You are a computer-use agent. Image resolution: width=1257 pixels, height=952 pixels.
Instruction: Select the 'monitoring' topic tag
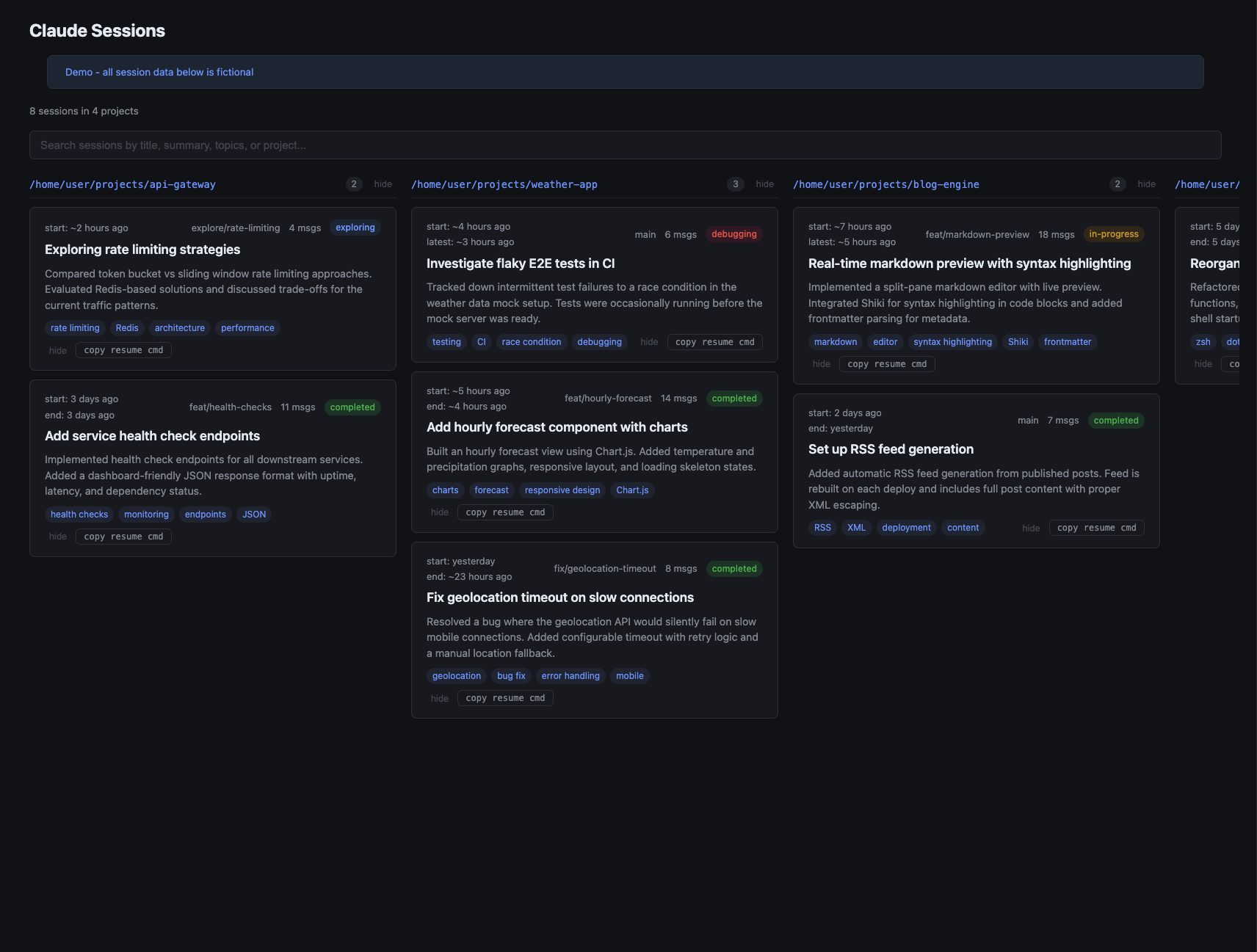pos(146,515)
